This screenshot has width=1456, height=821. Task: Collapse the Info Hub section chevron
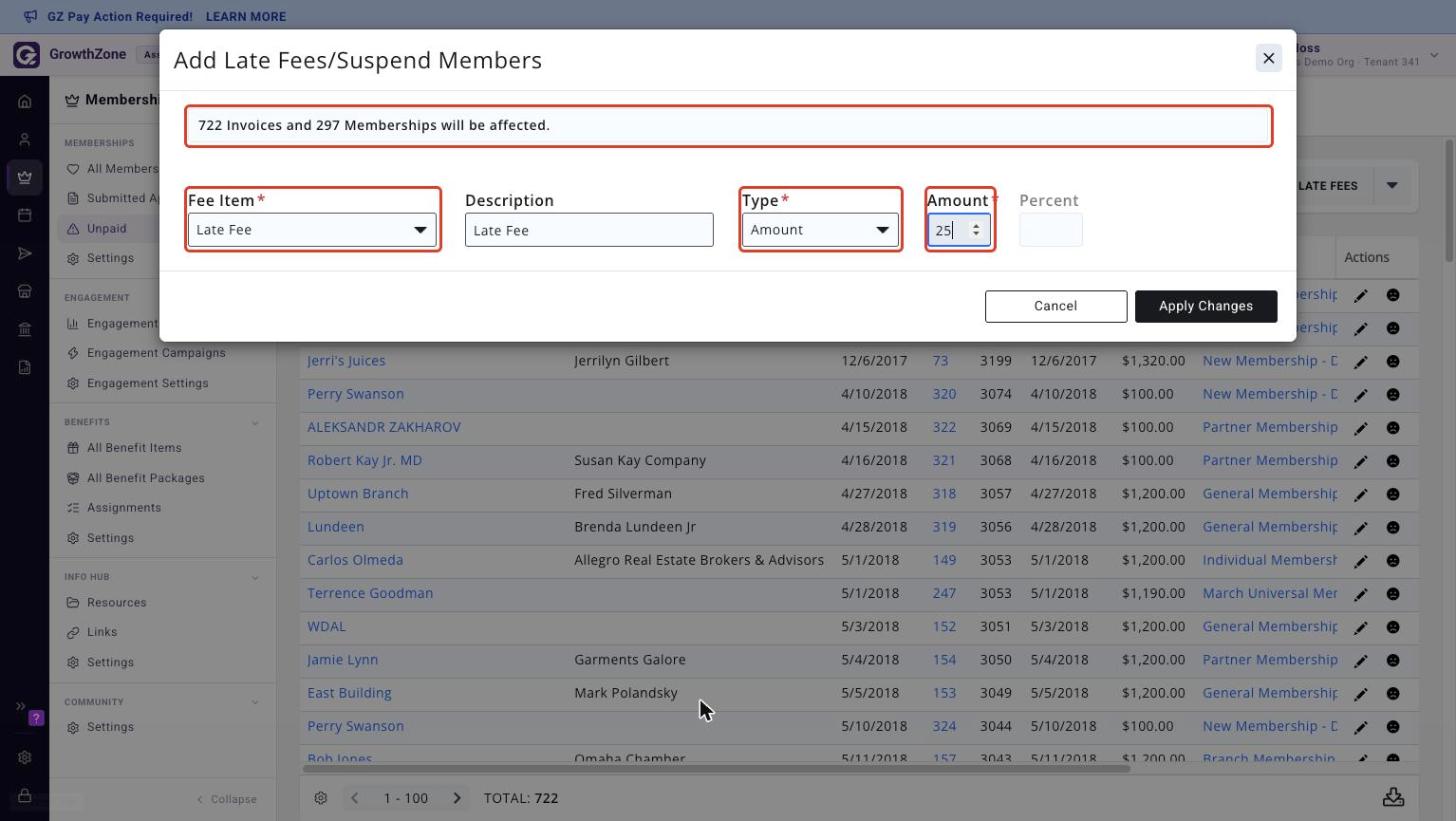coord(255,577)
